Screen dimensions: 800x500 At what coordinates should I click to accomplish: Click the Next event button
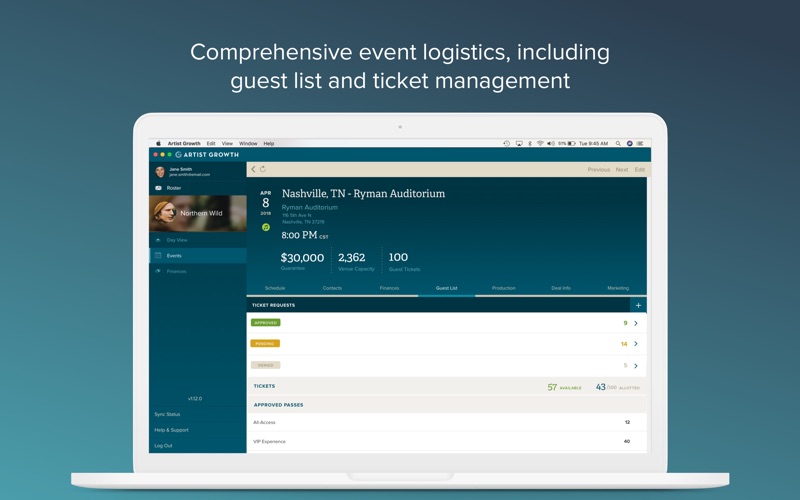click(x=621, y=169)
